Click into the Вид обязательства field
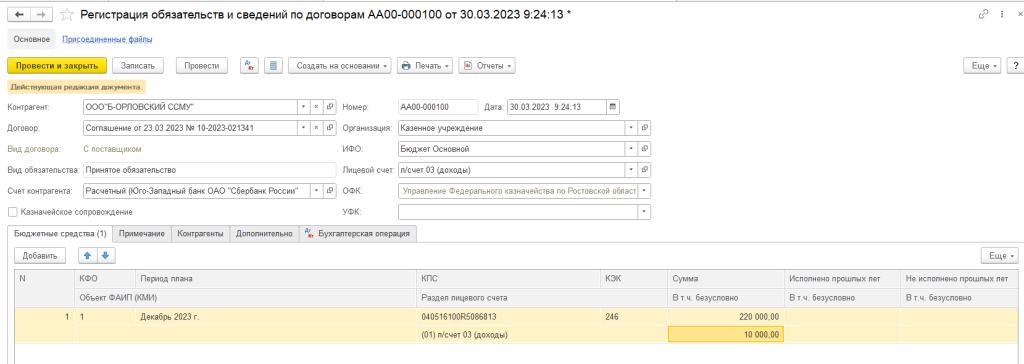 [210, 171]
